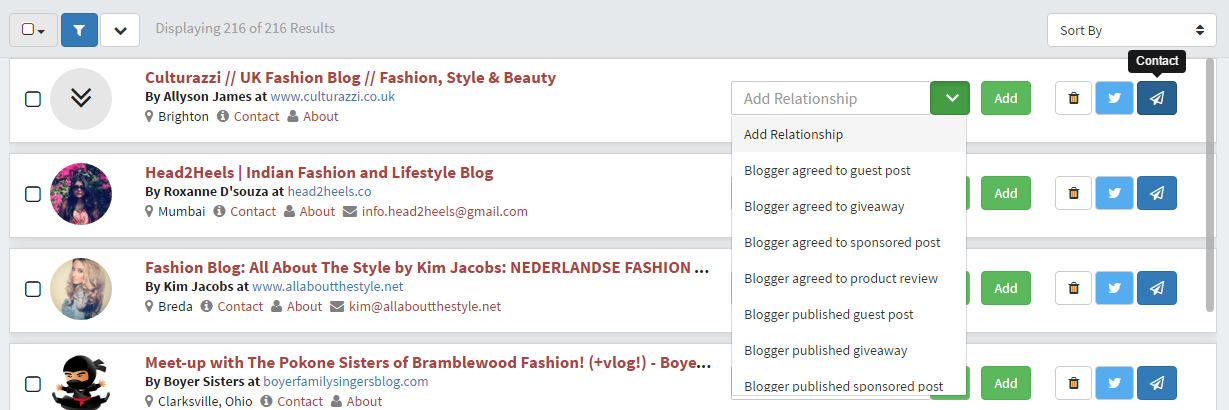Image resolution: width=1229 pixels, height=410 pixels.
Task: Open the Culturazzi UK Fashion Blog title
Action: click(350, 78)
